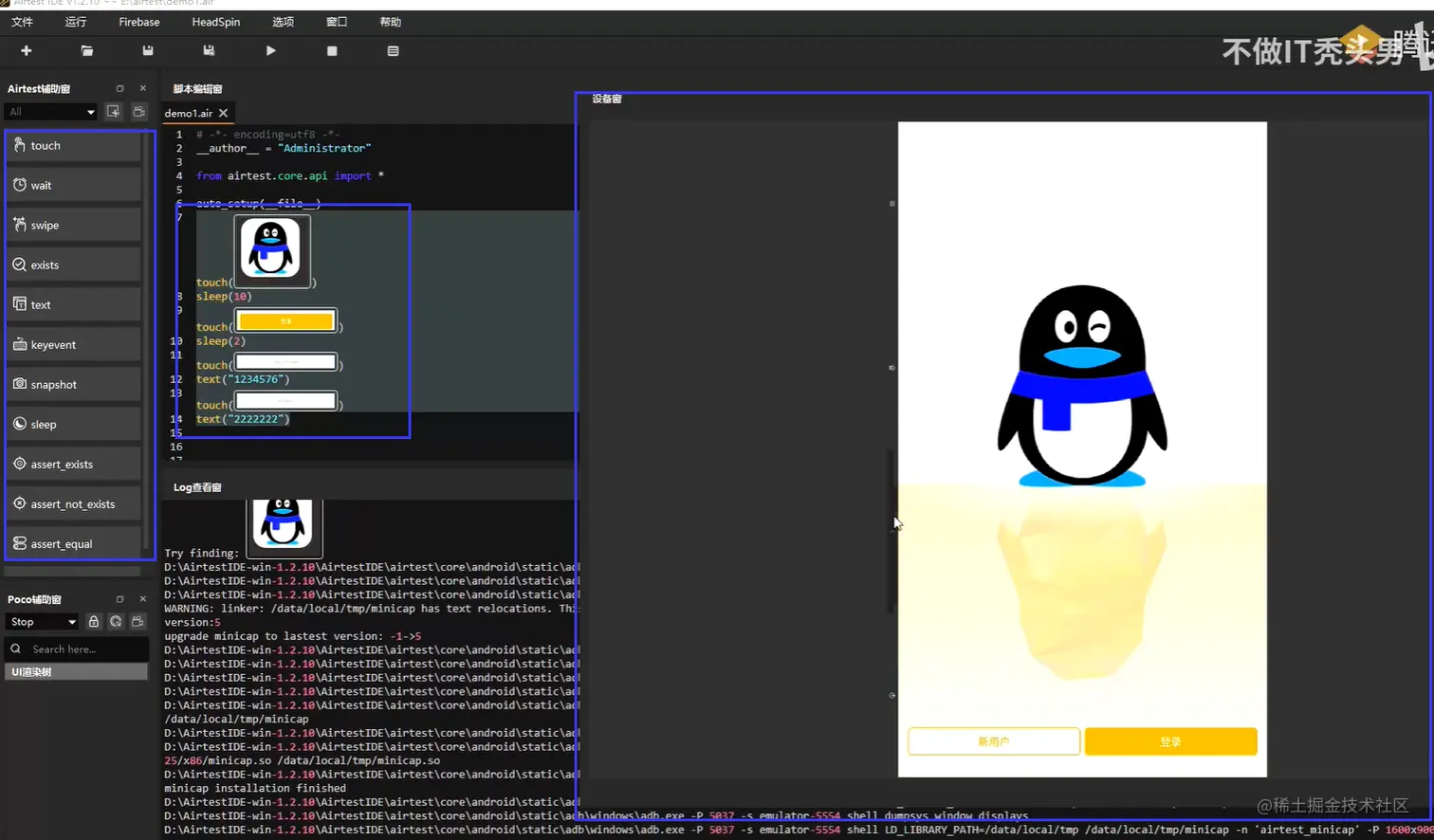Screen dimensions: 1434x840
Task: Open the HeadSpin menu
Action: (x=216, y=22)
